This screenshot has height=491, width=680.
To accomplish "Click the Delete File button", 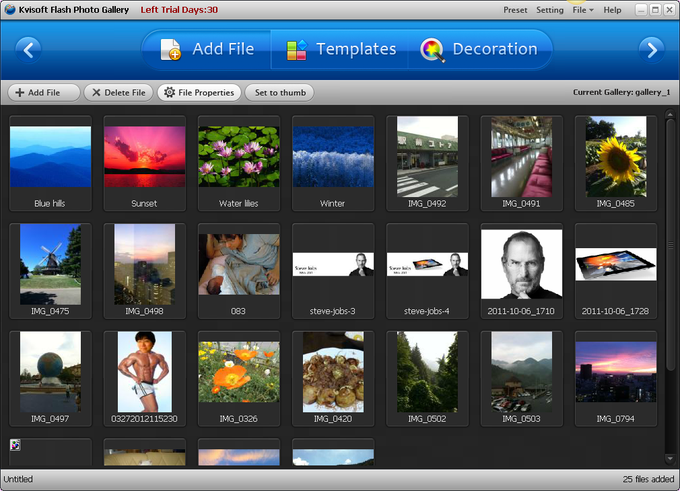I will (x=118, y=92).
